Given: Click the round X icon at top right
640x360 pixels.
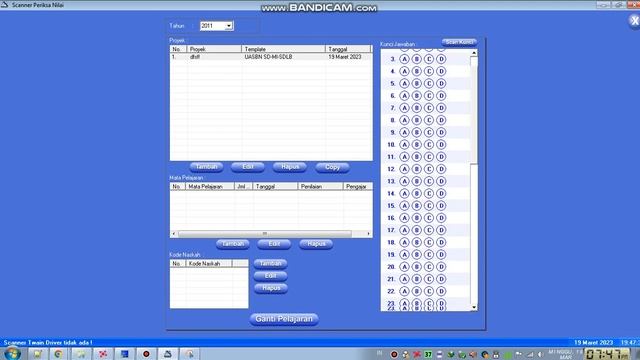Looking at the screenshot, I should [x=634, y=21].
